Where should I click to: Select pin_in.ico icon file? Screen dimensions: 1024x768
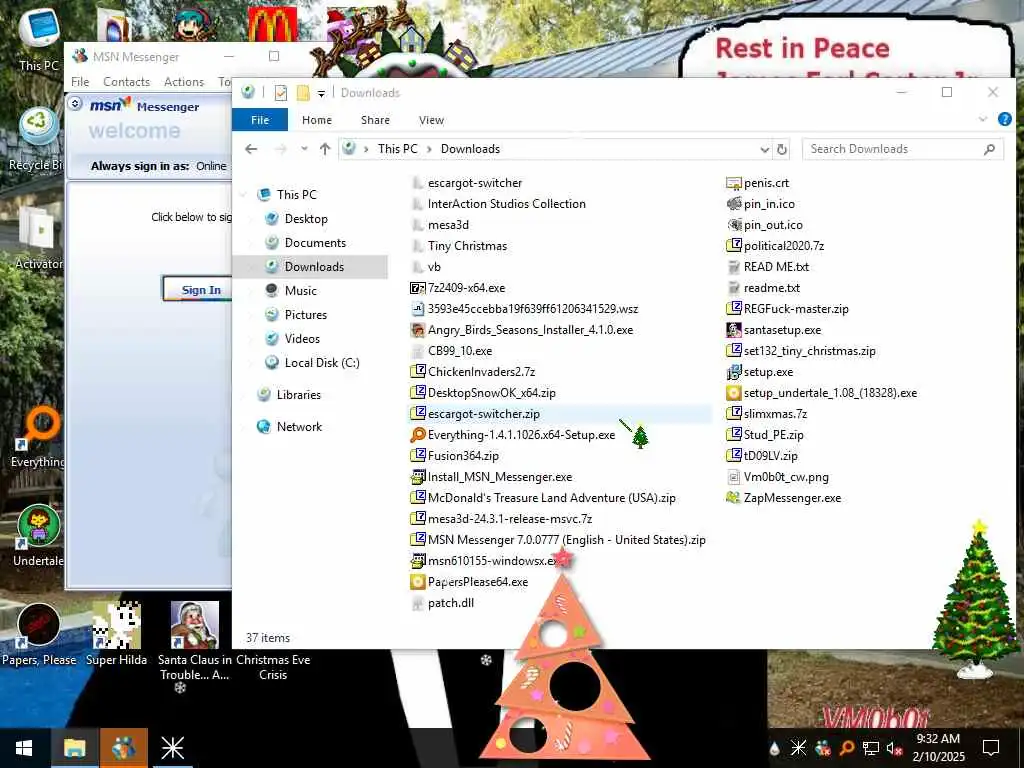click(760, 204)
